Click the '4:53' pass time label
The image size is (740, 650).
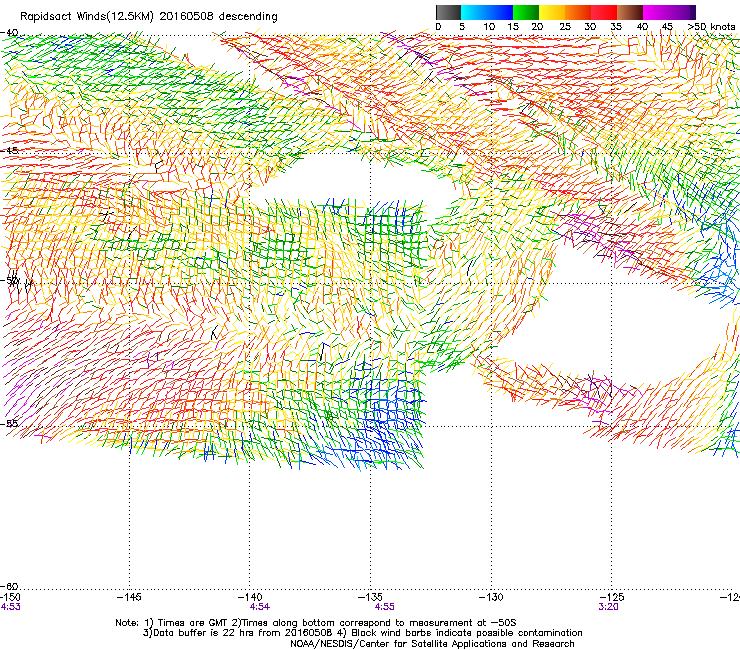tap(10, 607)
